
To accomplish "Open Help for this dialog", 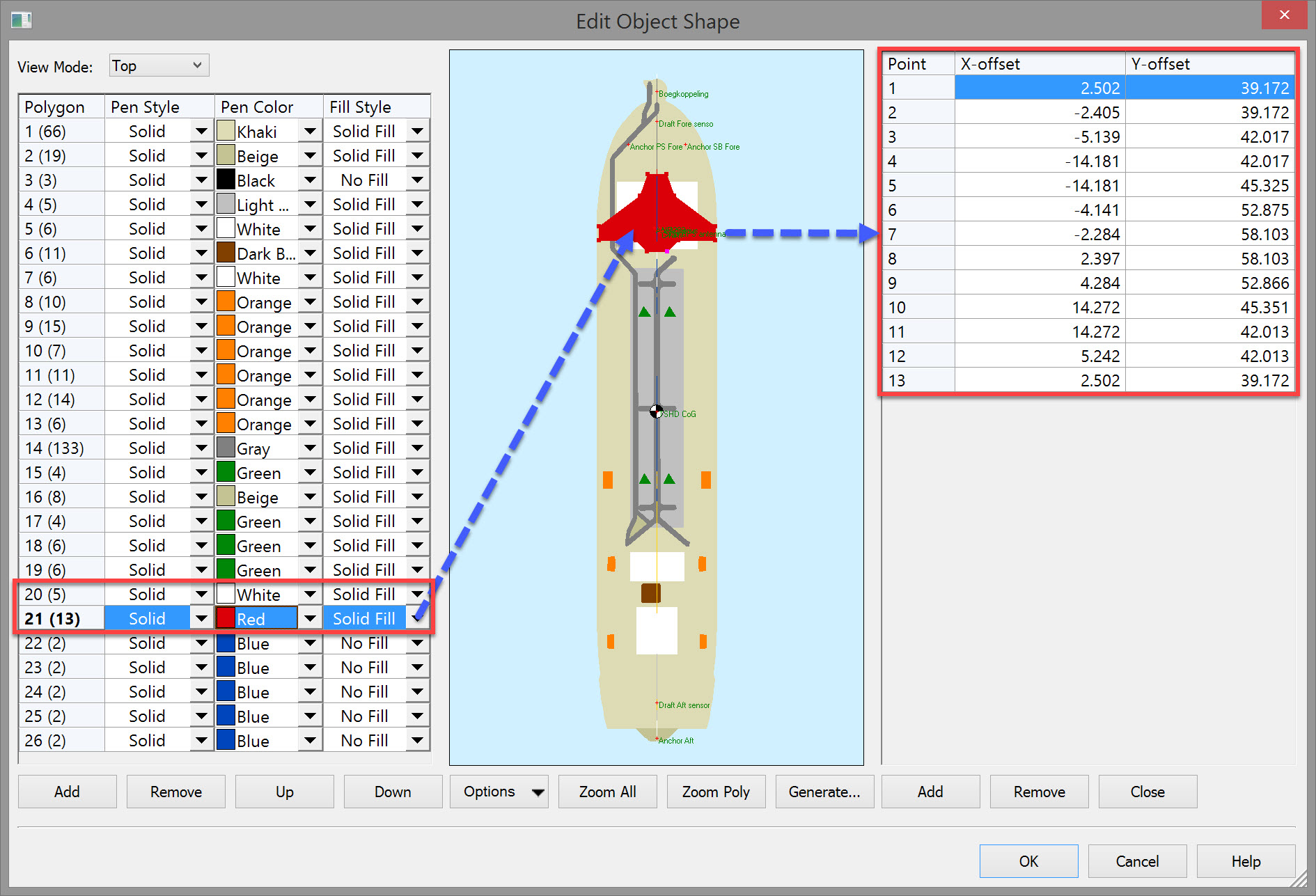I will (1245, 861).
